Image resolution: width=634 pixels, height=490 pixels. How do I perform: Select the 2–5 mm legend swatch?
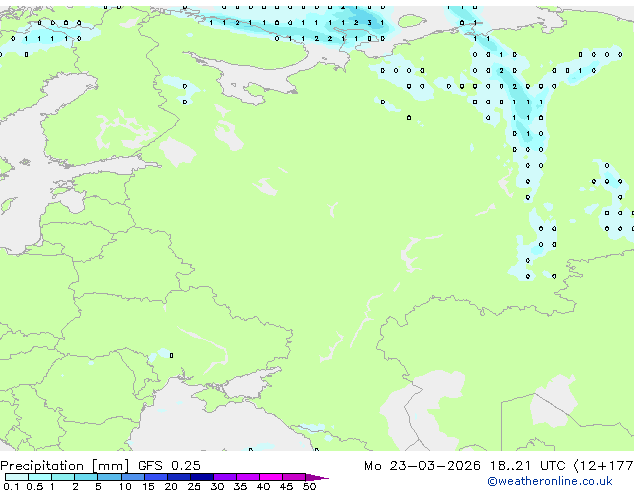pyautogui.click(x=86, y=477)
